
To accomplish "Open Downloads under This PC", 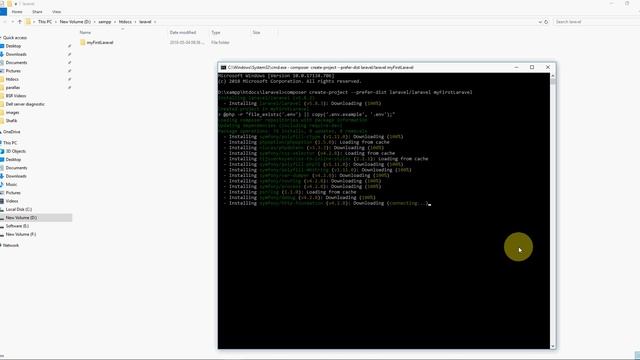I will click(x=16, y=176).
